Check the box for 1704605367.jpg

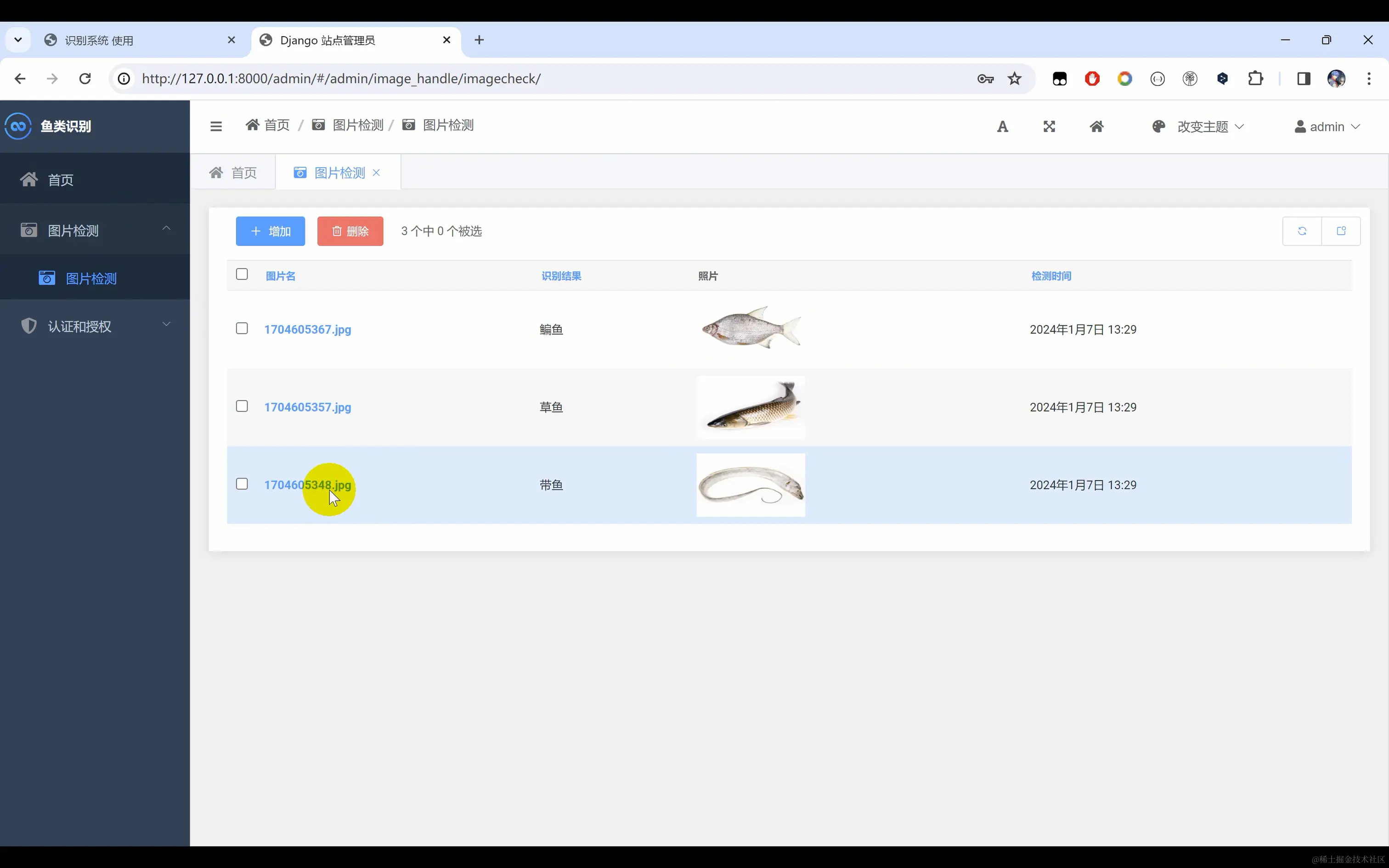[242, 328]
